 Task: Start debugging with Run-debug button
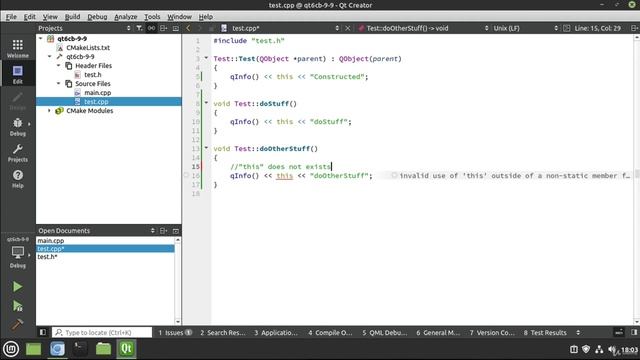click(17, 306)
